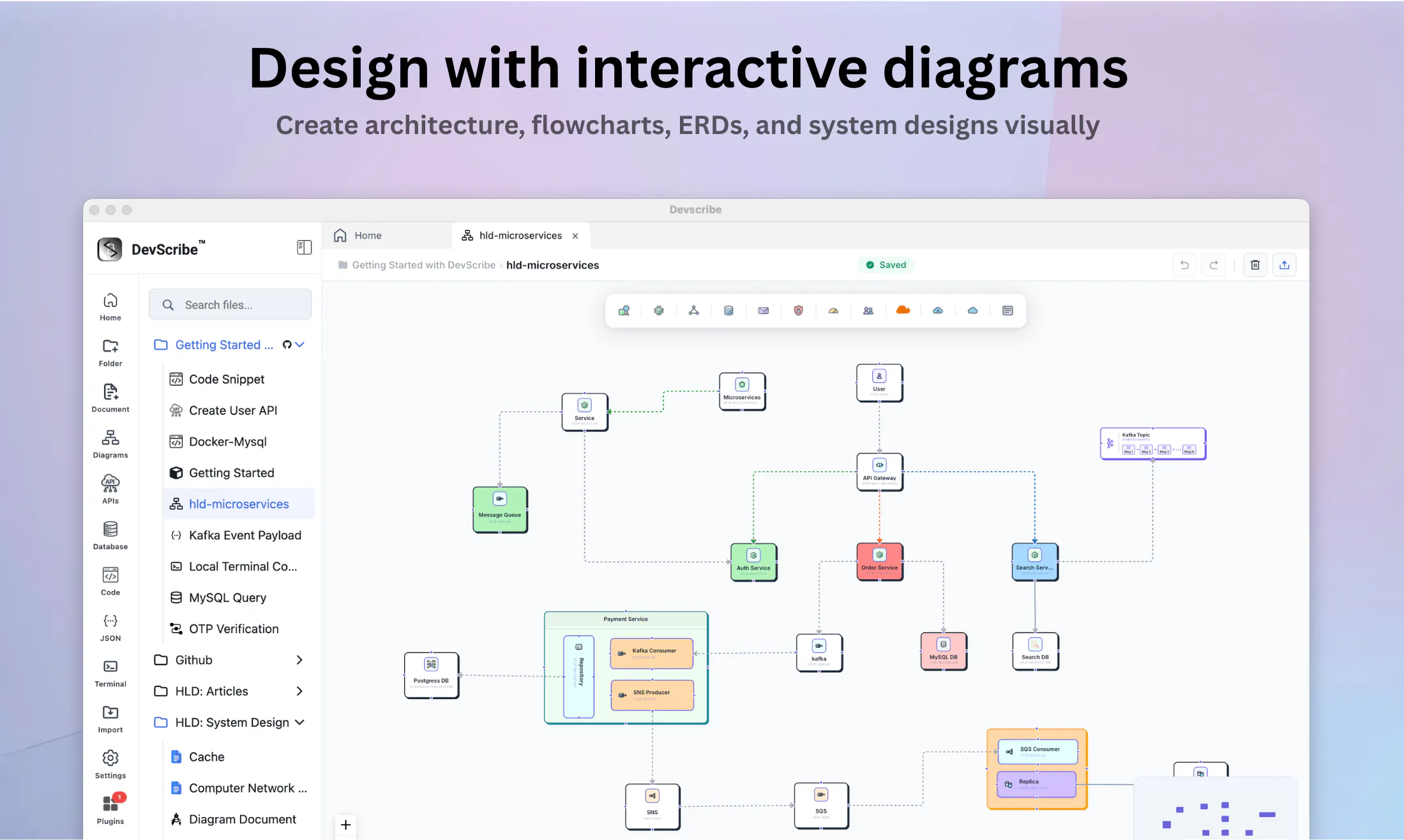The width and height of the screenshot is (1404, 840).
Task: Go to Home in the left sidebar
Action: pos(110,307)
